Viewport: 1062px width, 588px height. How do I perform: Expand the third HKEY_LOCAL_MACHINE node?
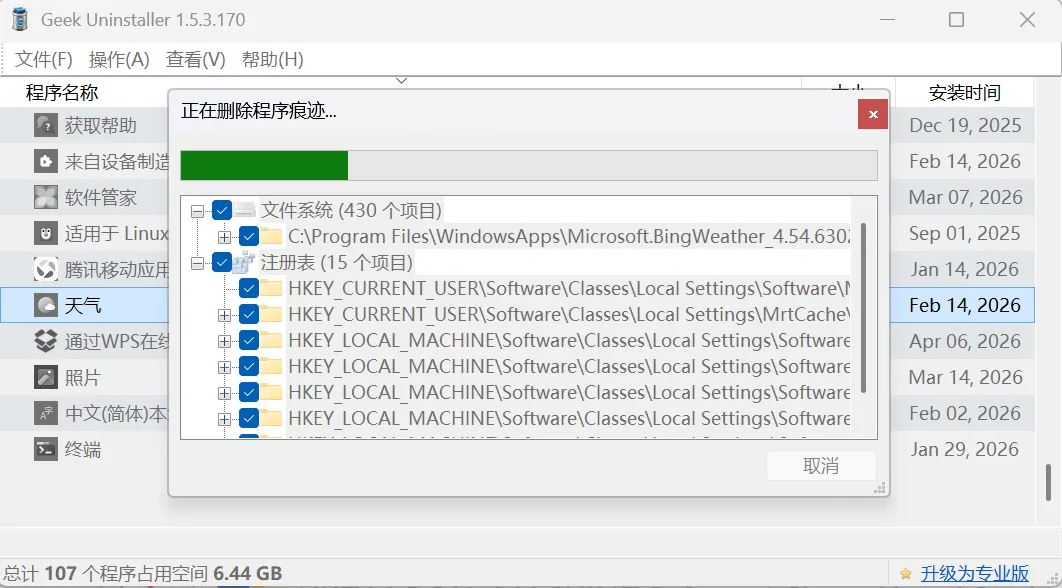(224, 393)
